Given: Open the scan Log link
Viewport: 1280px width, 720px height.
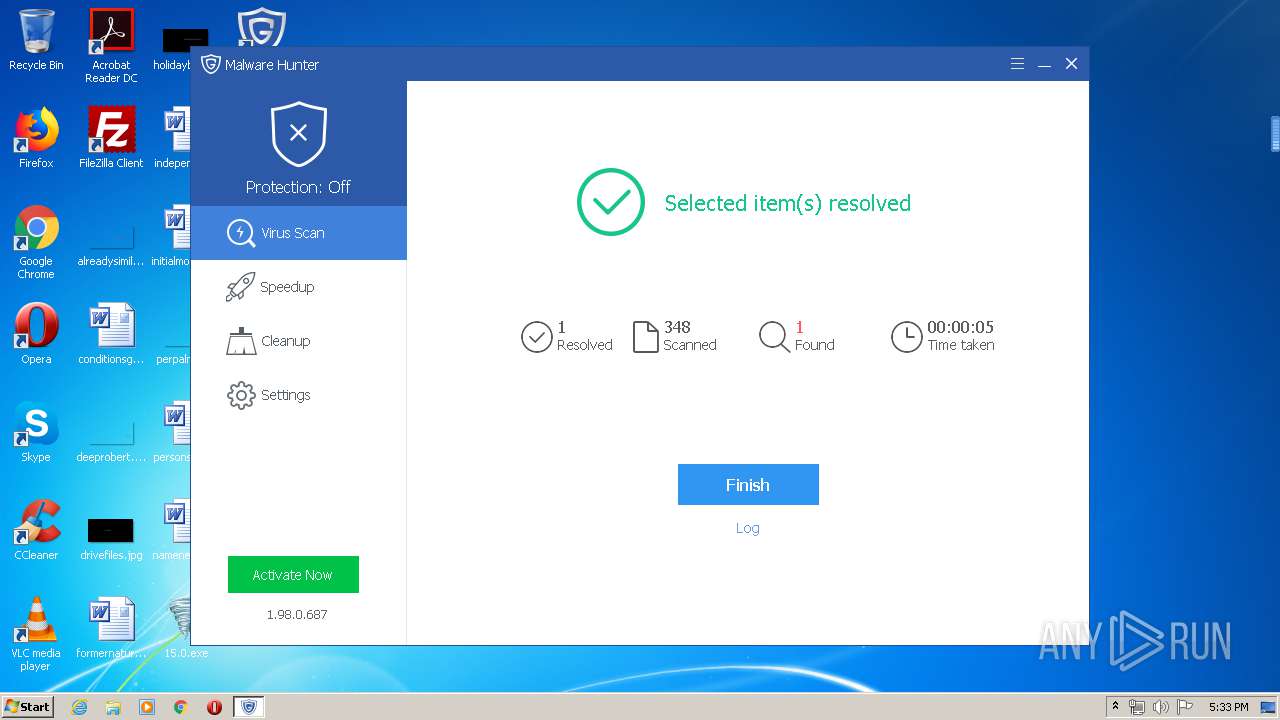Looking at the screenshot, I should 748,528.
